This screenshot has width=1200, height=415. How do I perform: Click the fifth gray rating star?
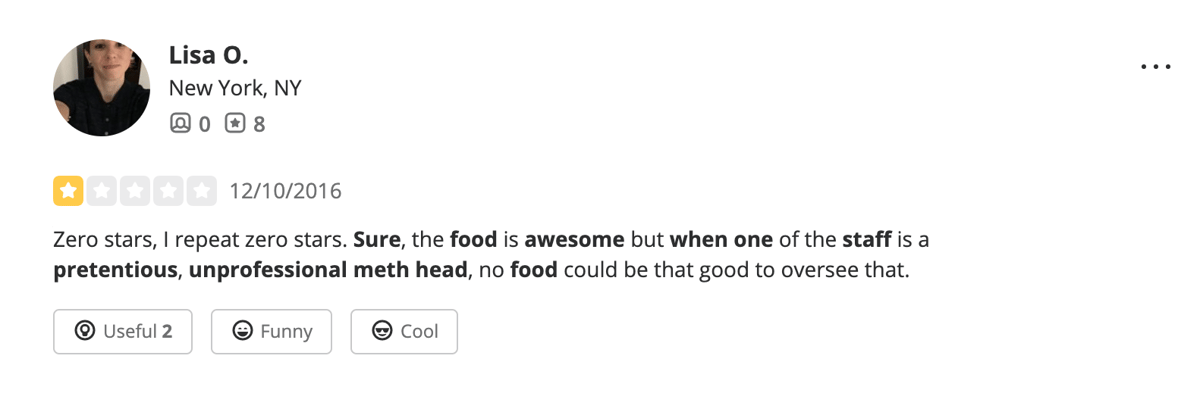202,190
